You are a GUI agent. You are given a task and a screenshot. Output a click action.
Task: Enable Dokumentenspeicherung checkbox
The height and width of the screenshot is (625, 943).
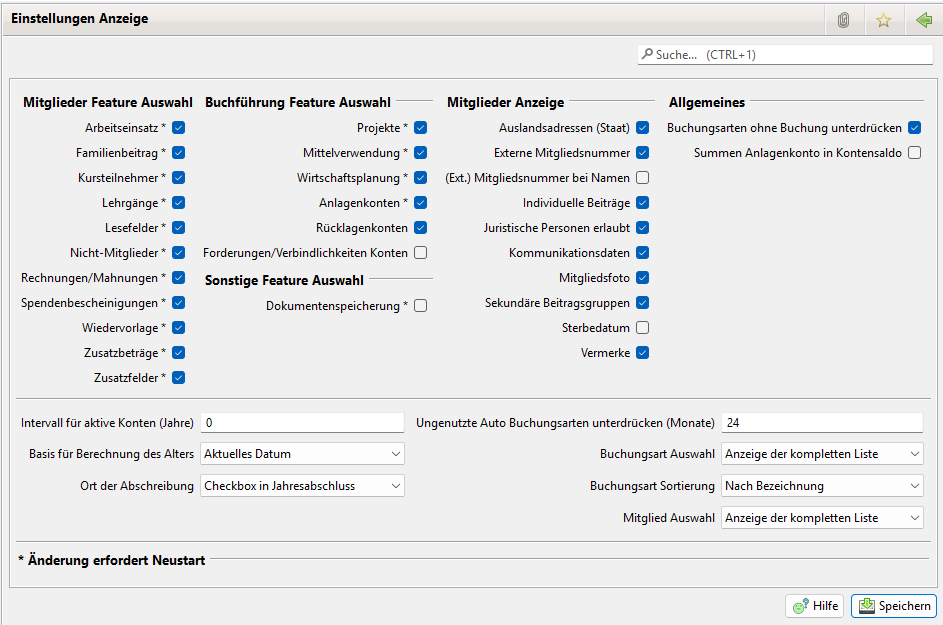pyautogui.click(x=421, y=306)
